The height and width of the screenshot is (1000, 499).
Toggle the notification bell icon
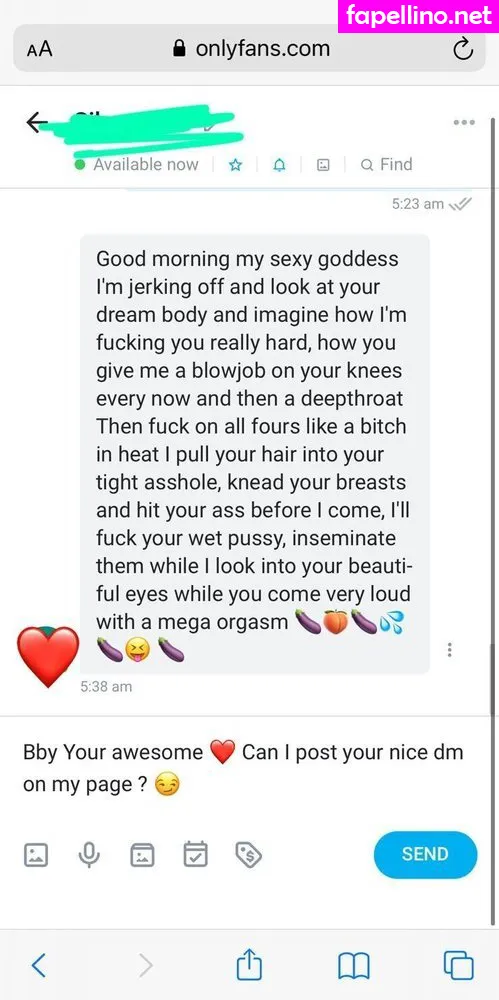[279, 165]
